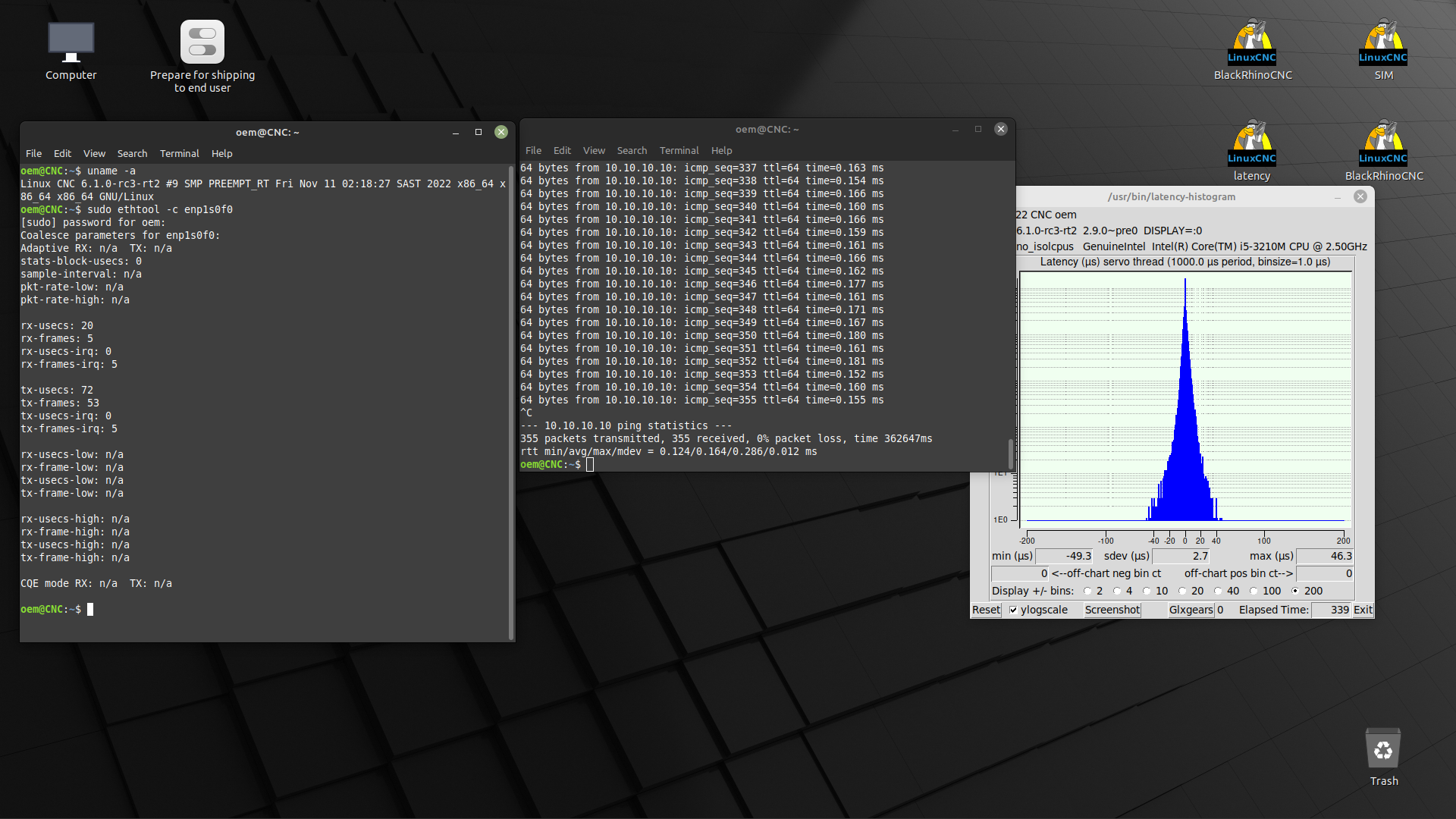The image size is (1456, 819).
Task: Click the 'rx-usecs: 20' line
Action: pos(57,325)
